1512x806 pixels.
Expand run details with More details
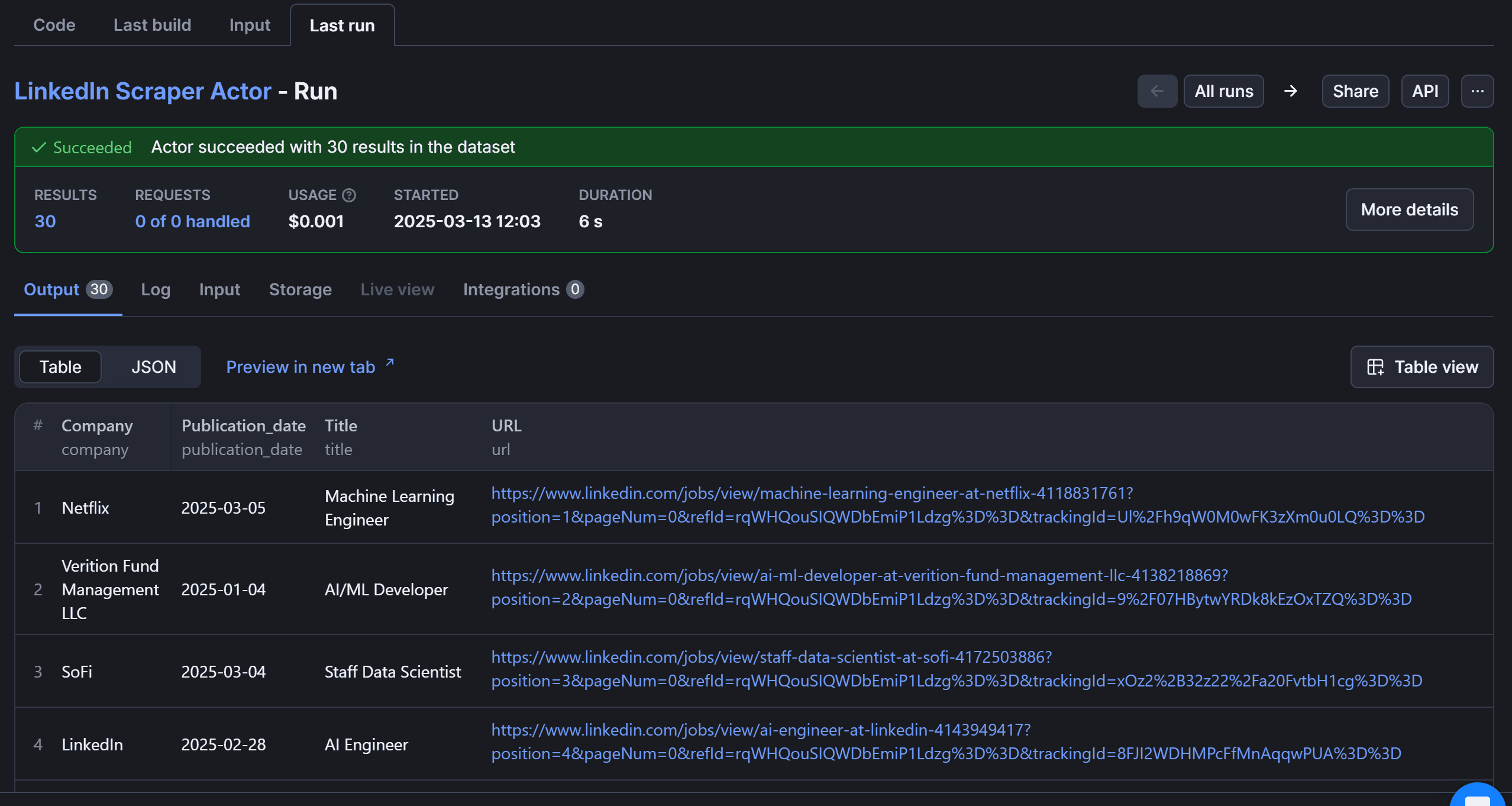1409,209
